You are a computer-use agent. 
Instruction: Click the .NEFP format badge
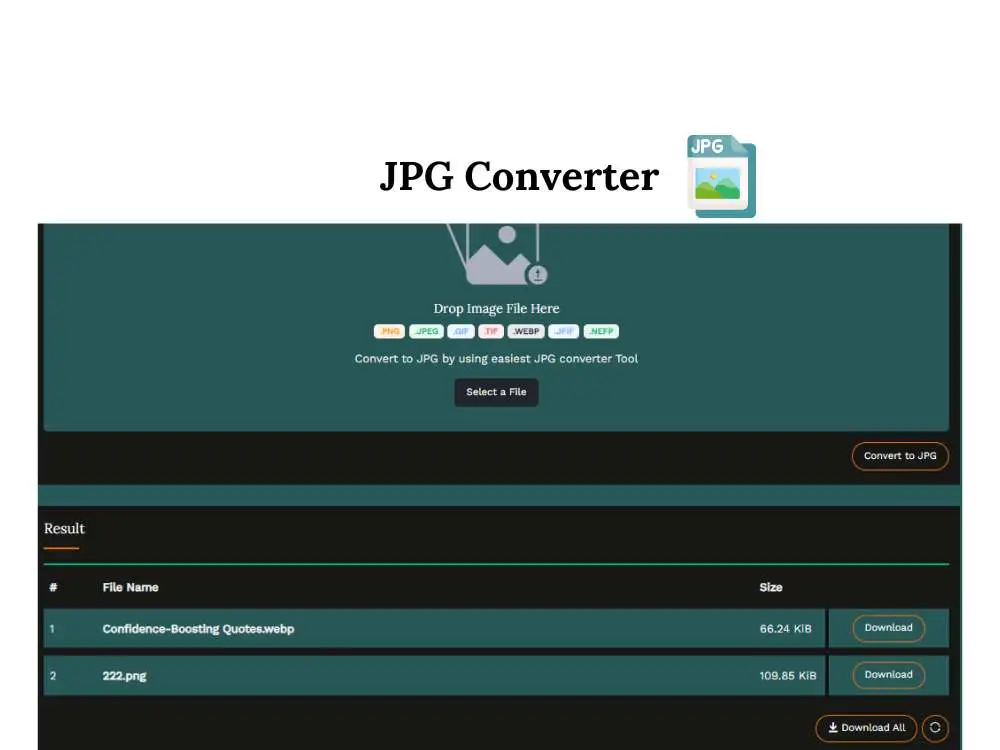[600, 331]
